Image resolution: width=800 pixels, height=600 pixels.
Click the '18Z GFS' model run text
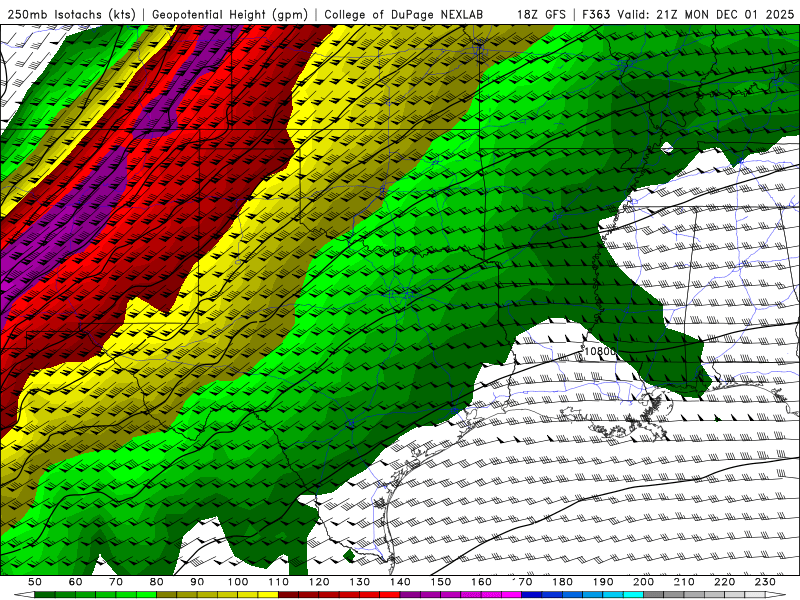point(541,14)
